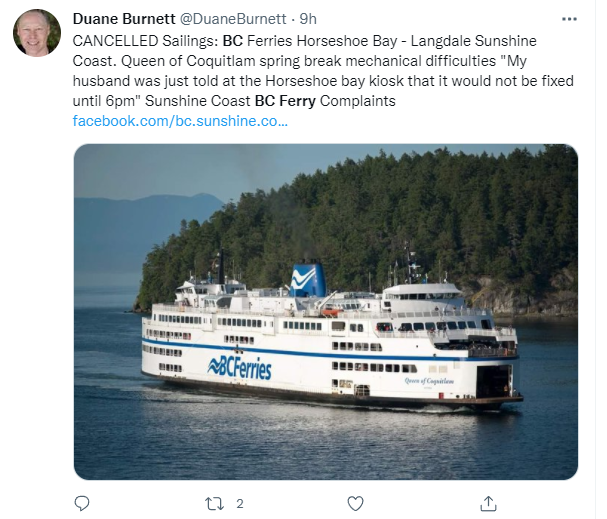
Task: Like the tweet with the heart icon
Action: coord(355,504)
